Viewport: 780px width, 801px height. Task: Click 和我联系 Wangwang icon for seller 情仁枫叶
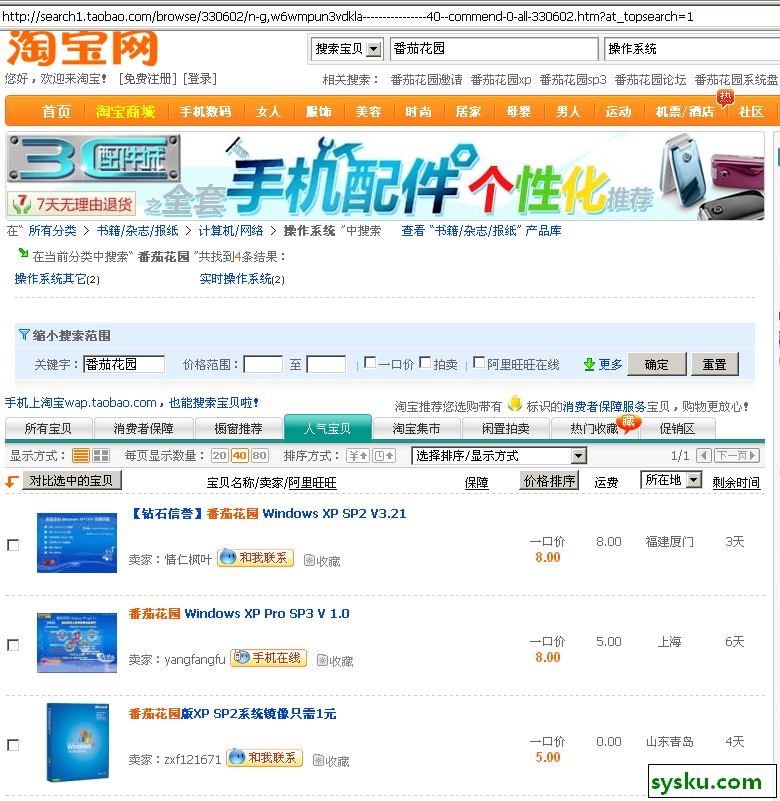(x=256, y=557)
